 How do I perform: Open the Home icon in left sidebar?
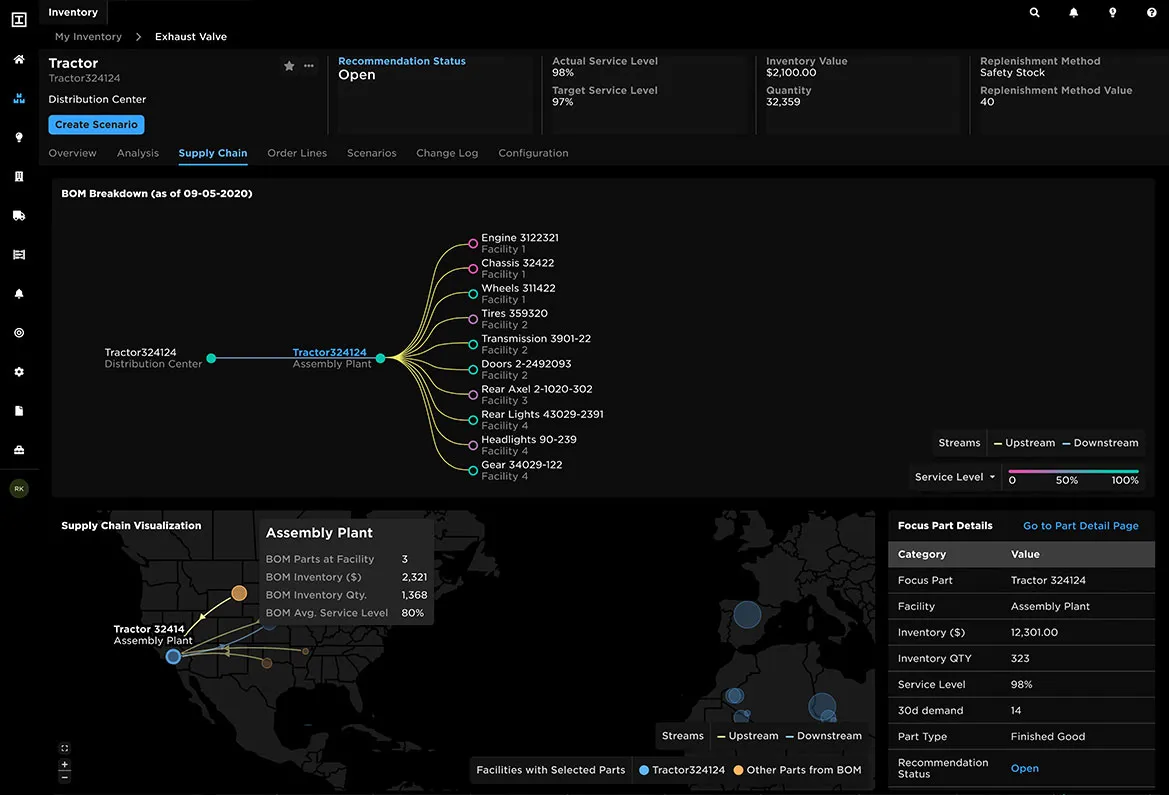19,60
